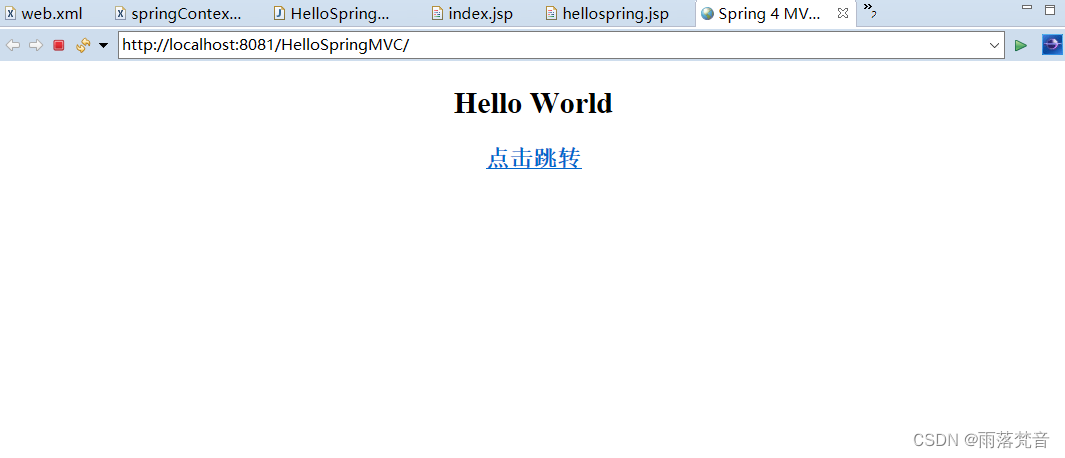
Task: Open the HelloSpring... Java tab
Action: tap(331, 14)
